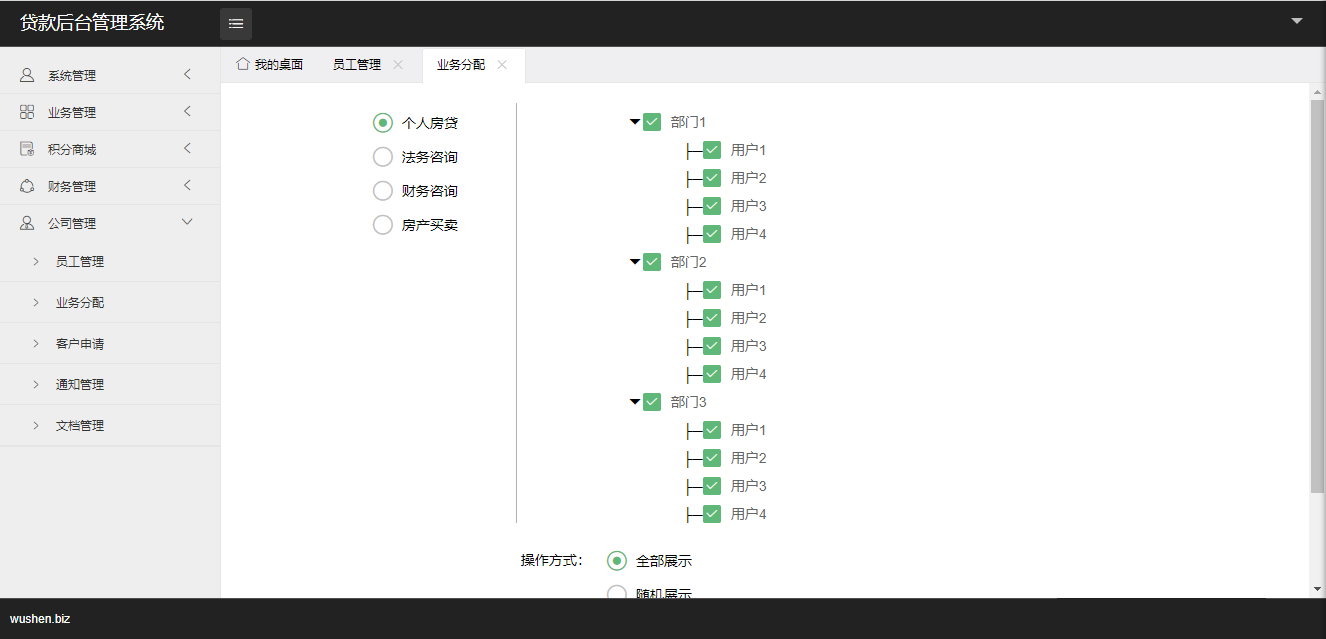Image resolution: width=1326 pixels, height=639 pixels.
Task: Click the 业务管理 grid icon
Action: tap(27, 112)
